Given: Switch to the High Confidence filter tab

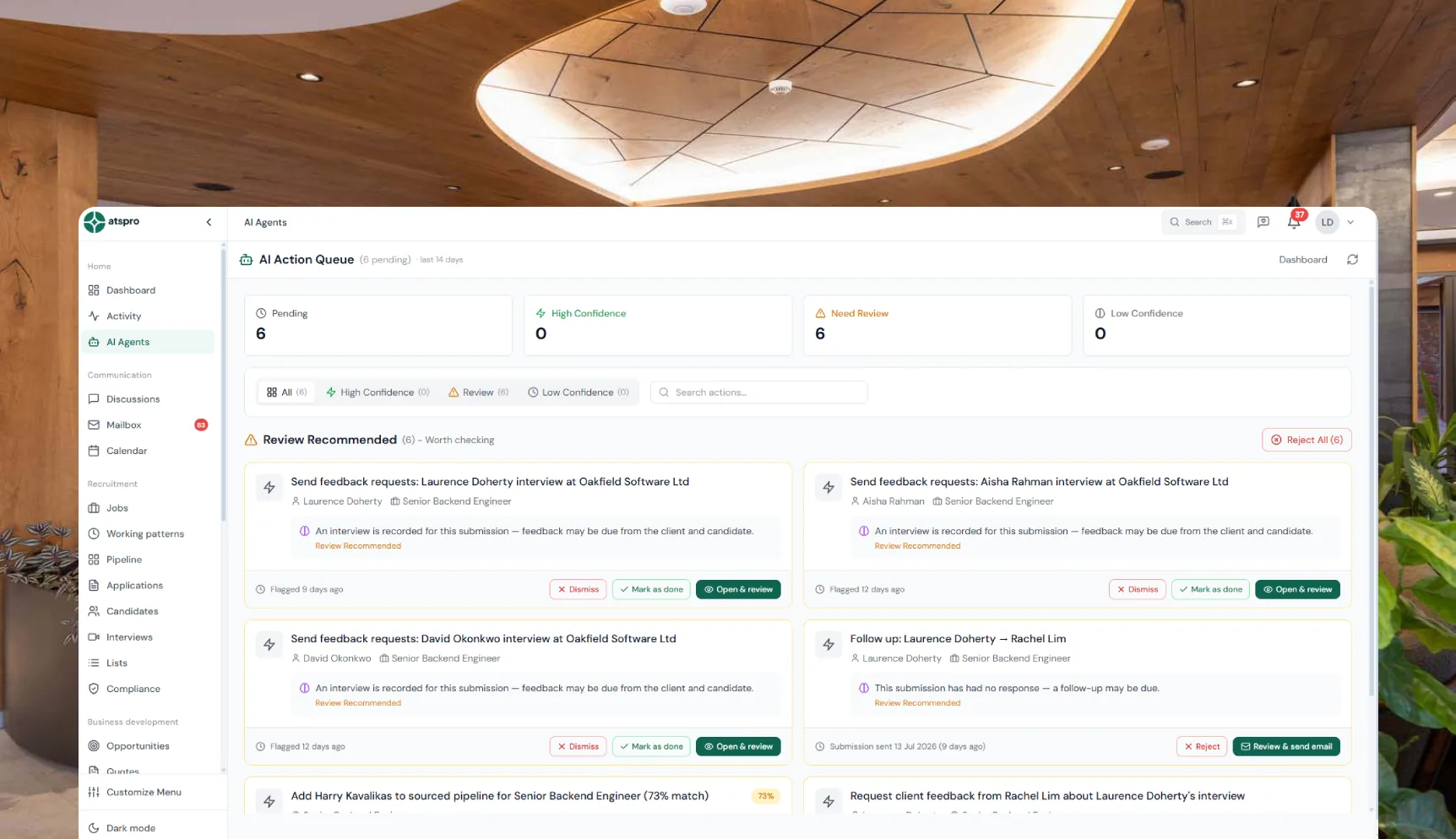Looking at the screenshot, I should point(378,392).
